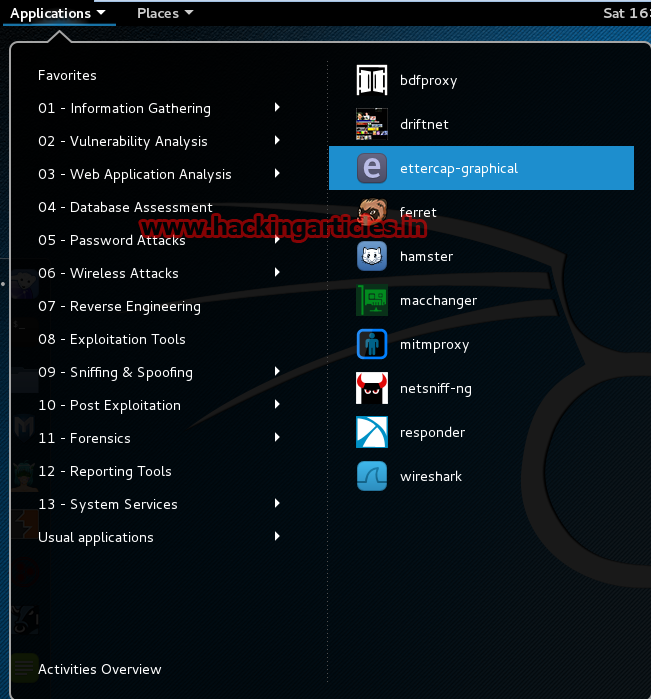Open hamster by its name
651x699 pixels.
click(426, 256)
